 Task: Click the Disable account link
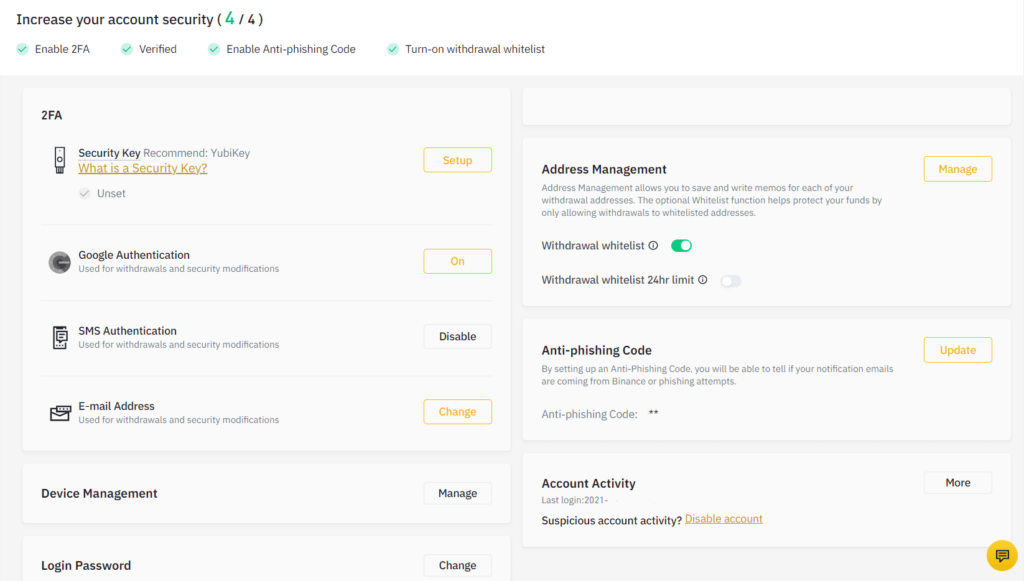click(723, 519)
